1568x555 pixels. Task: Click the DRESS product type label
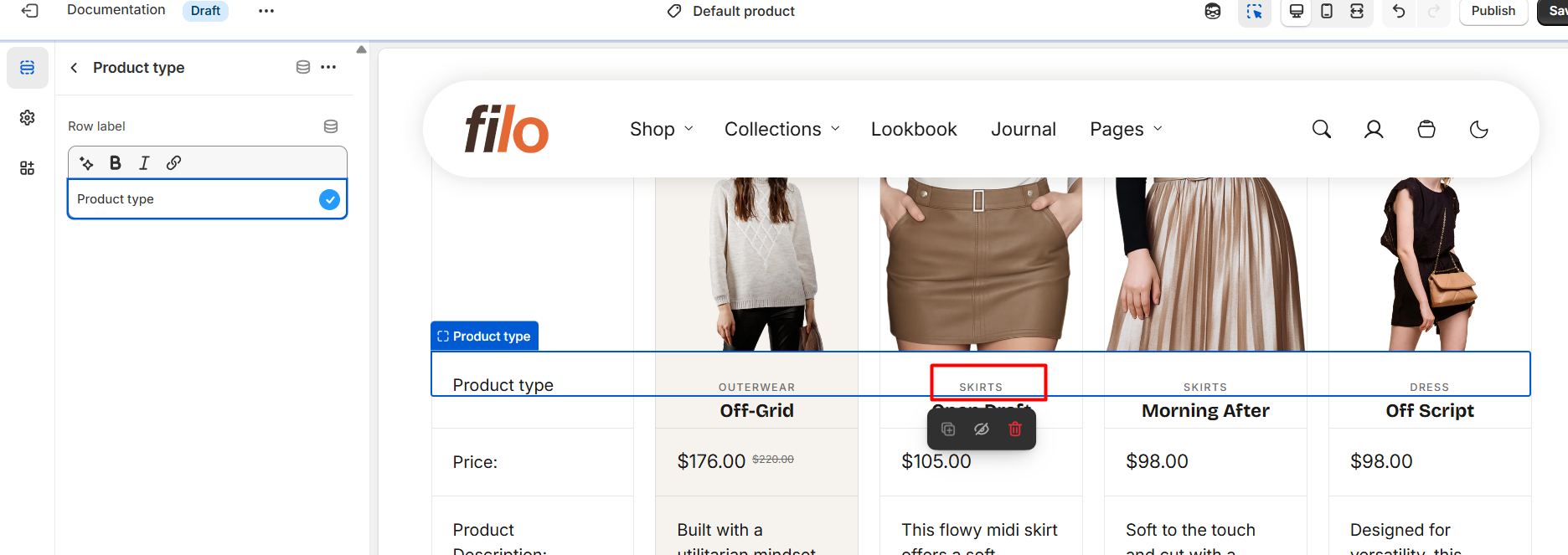(1430, 388)
